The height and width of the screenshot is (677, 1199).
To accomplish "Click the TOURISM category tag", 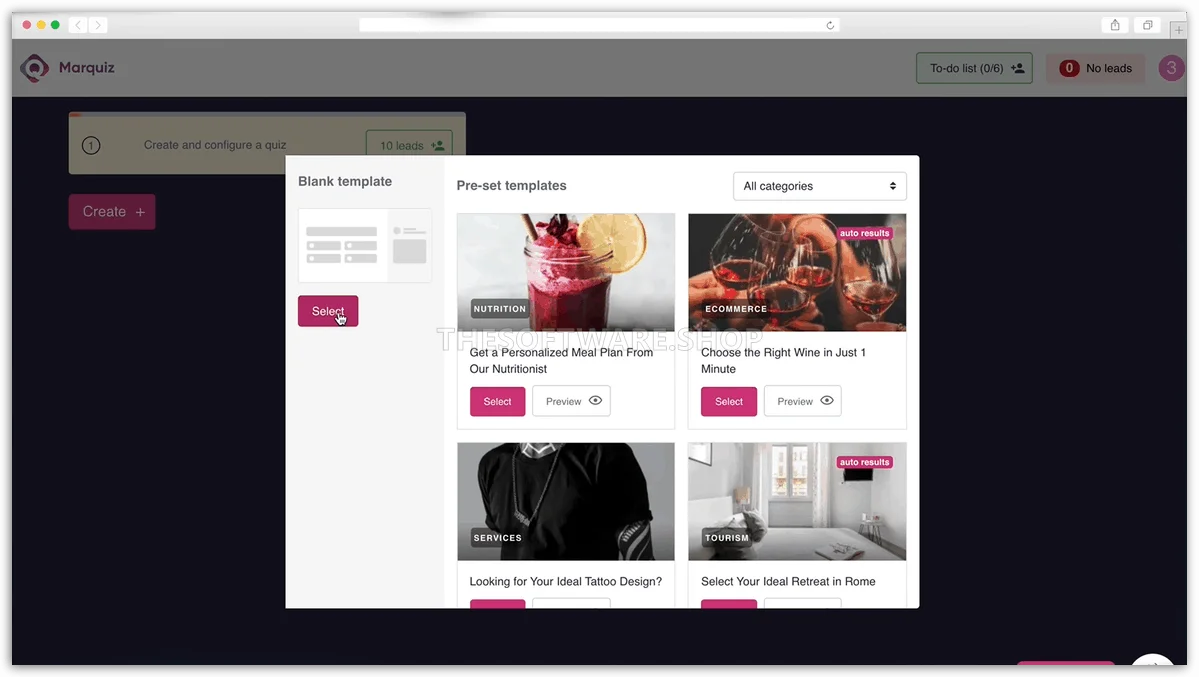I will point(727,538).
